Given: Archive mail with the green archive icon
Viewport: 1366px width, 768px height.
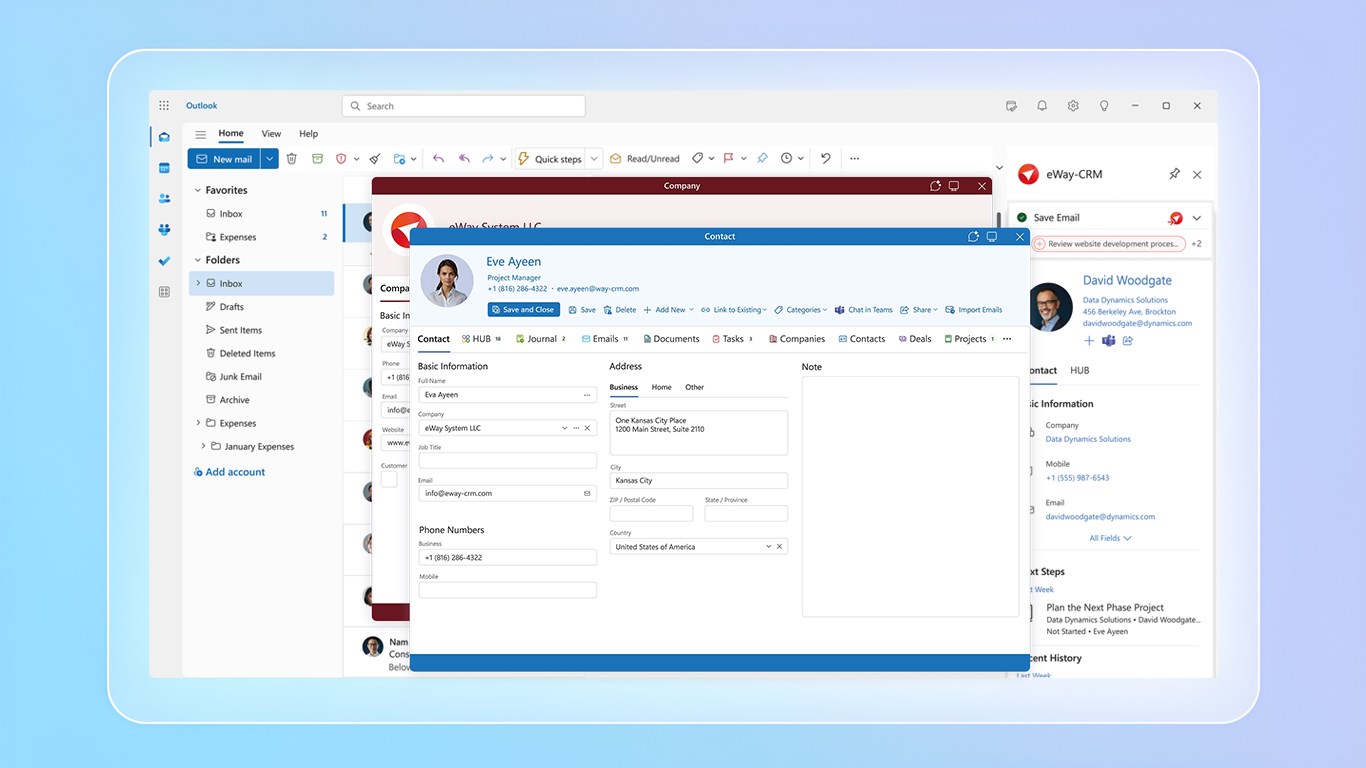Looking at the screenshot, I should tap(317, 158).
